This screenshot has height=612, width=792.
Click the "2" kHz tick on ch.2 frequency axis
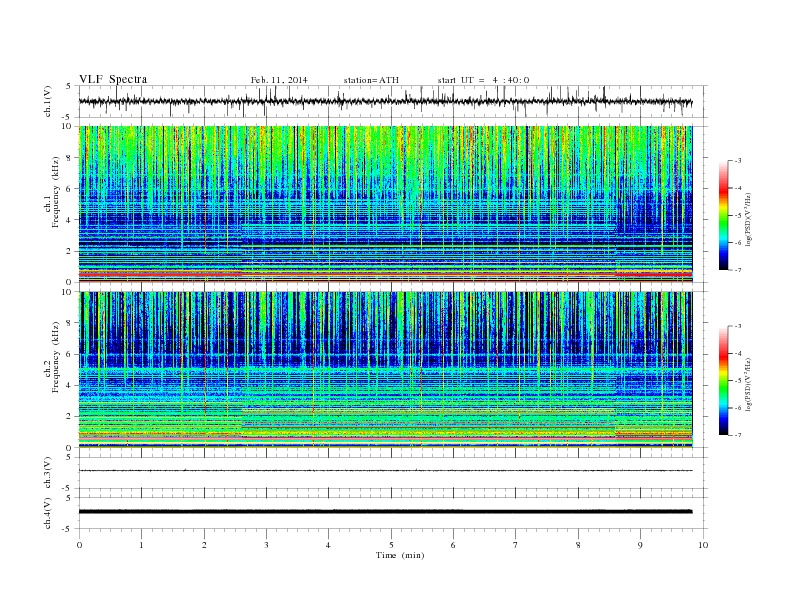(x=69, y=417)
